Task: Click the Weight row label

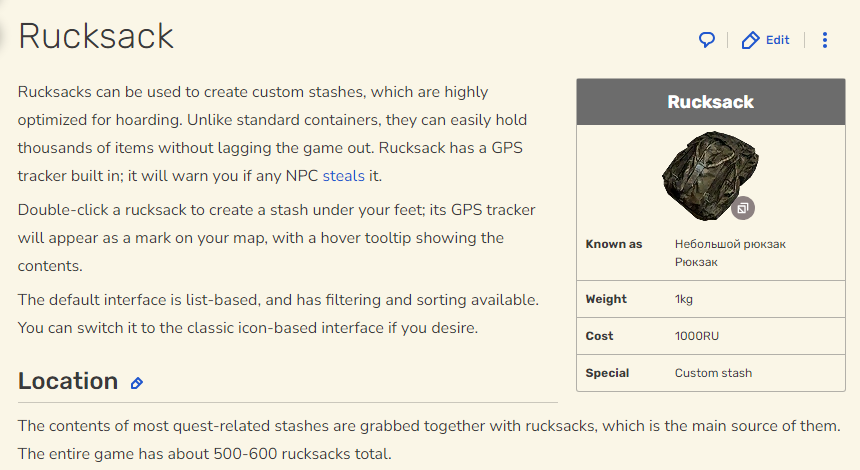Action: 606,299
